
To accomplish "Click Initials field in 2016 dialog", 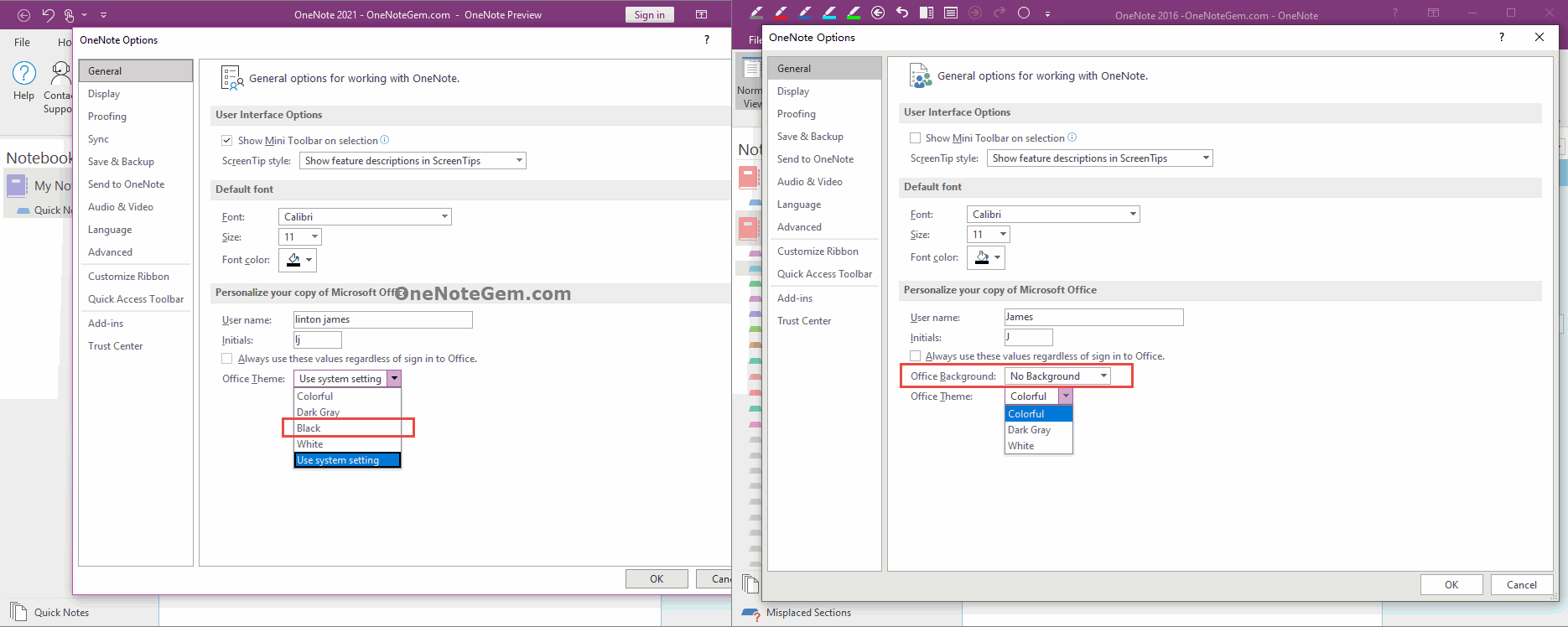I will 1029,337.
